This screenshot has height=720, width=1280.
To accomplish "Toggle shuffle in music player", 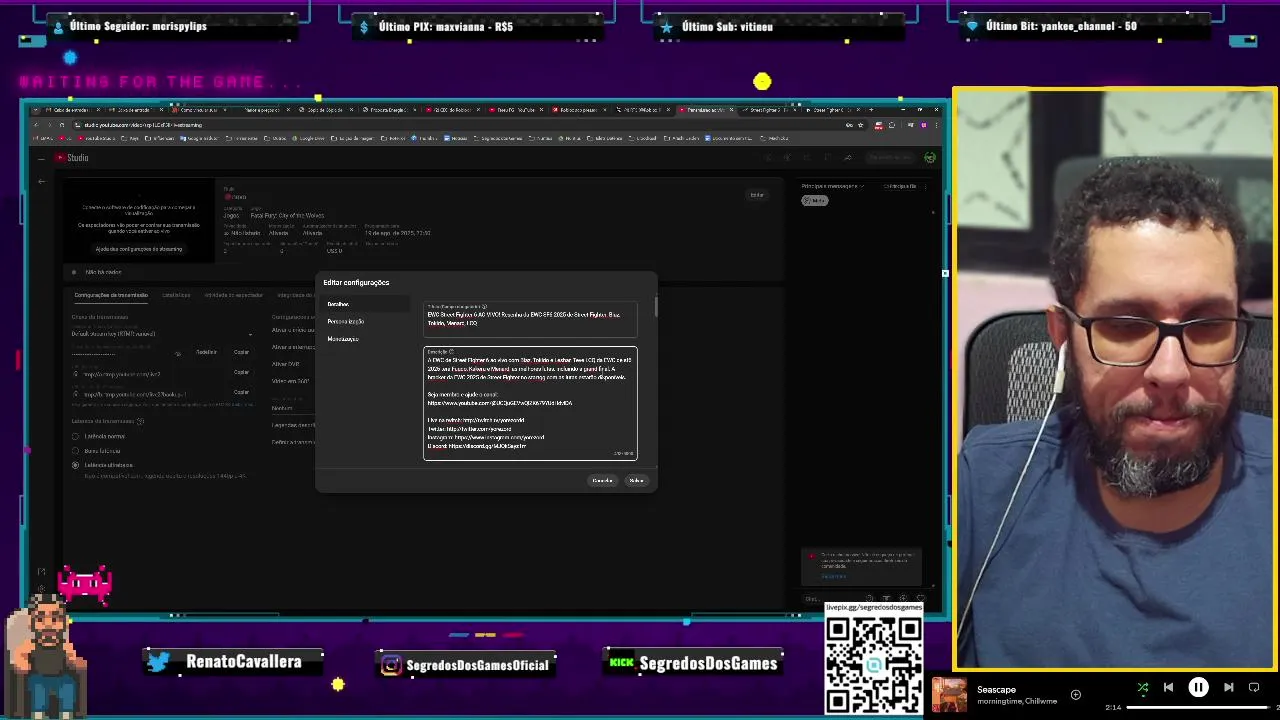I will point(1143,687).
